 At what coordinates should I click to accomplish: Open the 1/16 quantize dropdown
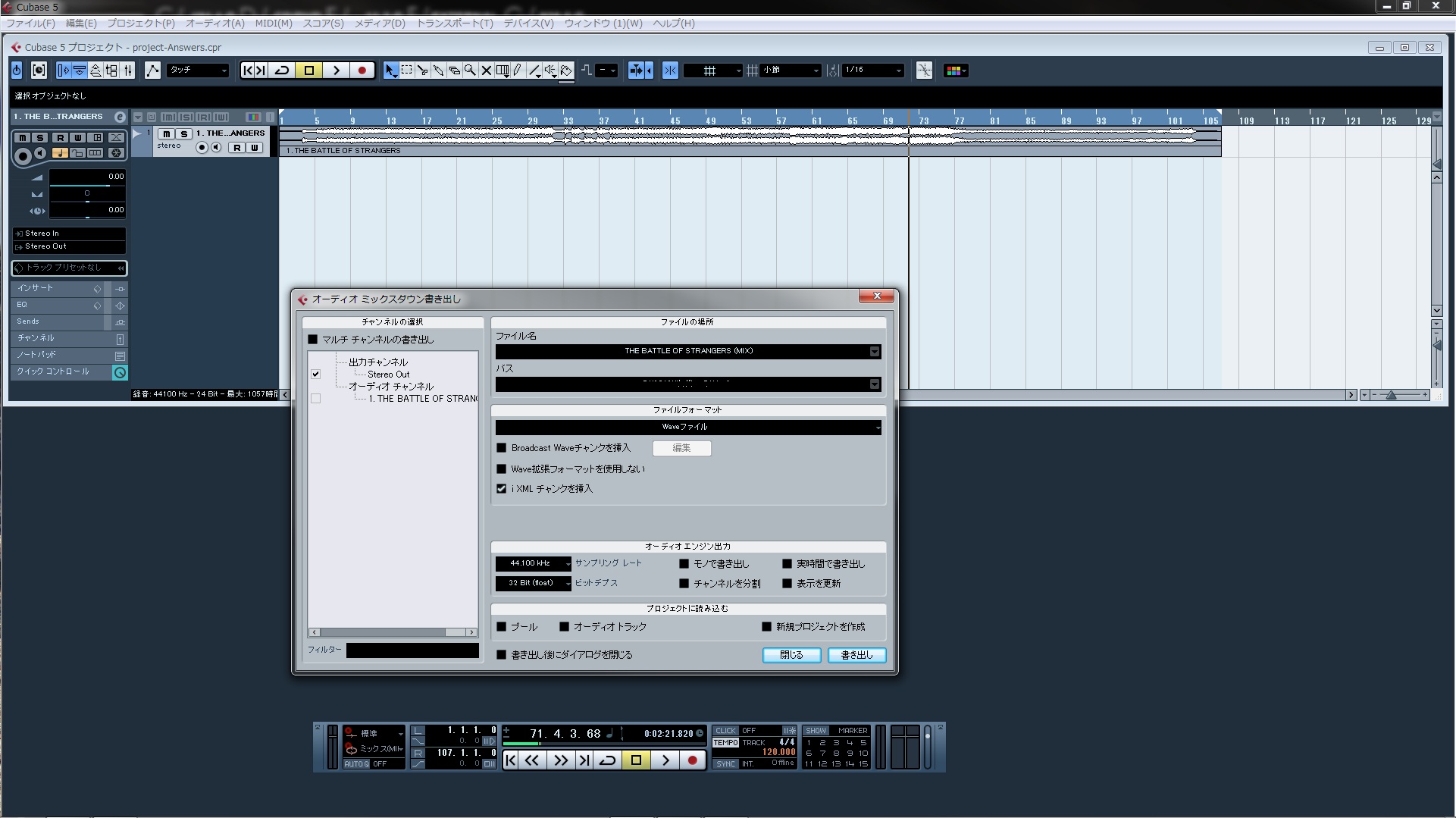click(873, 71)
